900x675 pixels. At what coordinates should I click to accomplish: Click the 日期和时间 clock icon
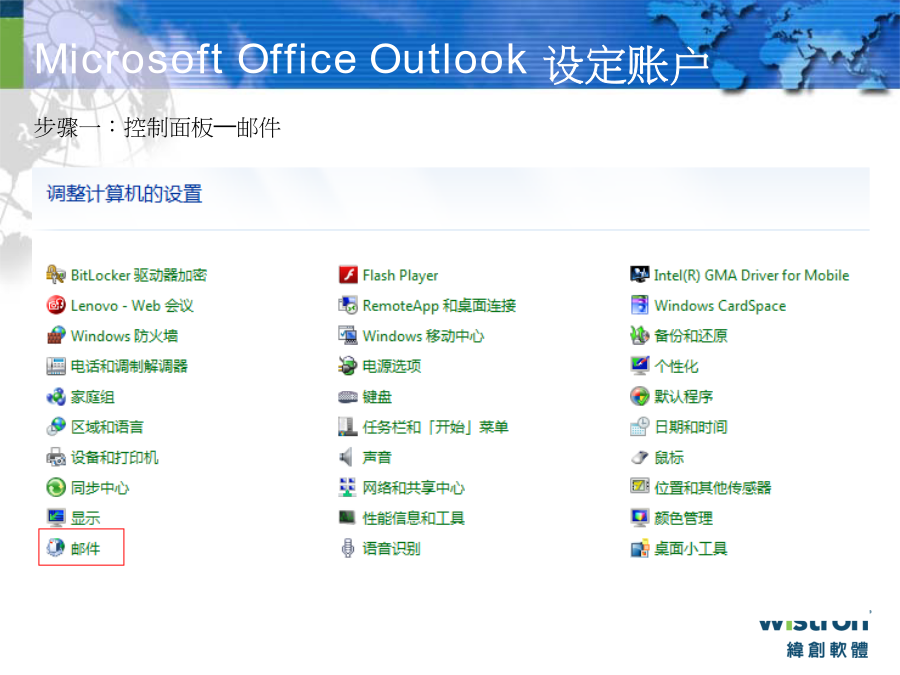point(639,427)
